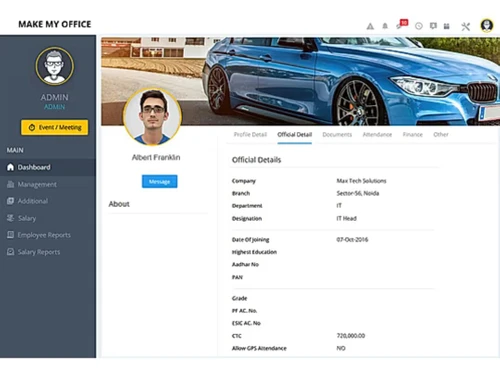The height and width of the screenshot is (375, 500).
Task: Click the Additional sidebar icon
Action: [10, 201]
